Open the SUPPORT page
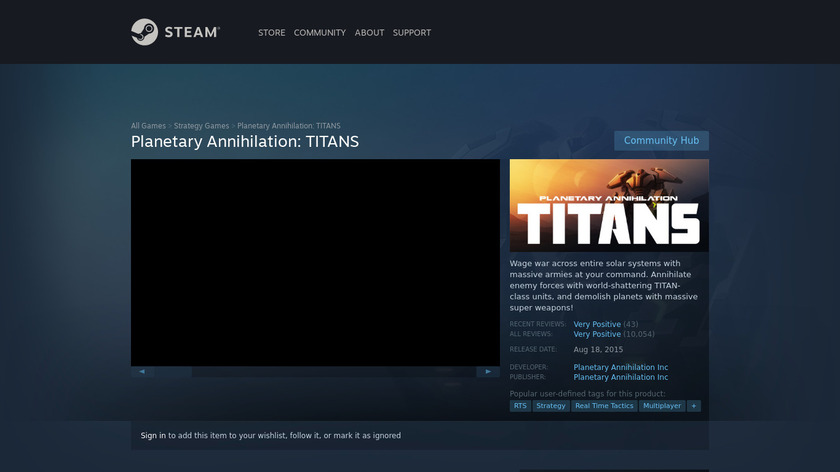Screen dimensions: 840x472 pos(412,33)
